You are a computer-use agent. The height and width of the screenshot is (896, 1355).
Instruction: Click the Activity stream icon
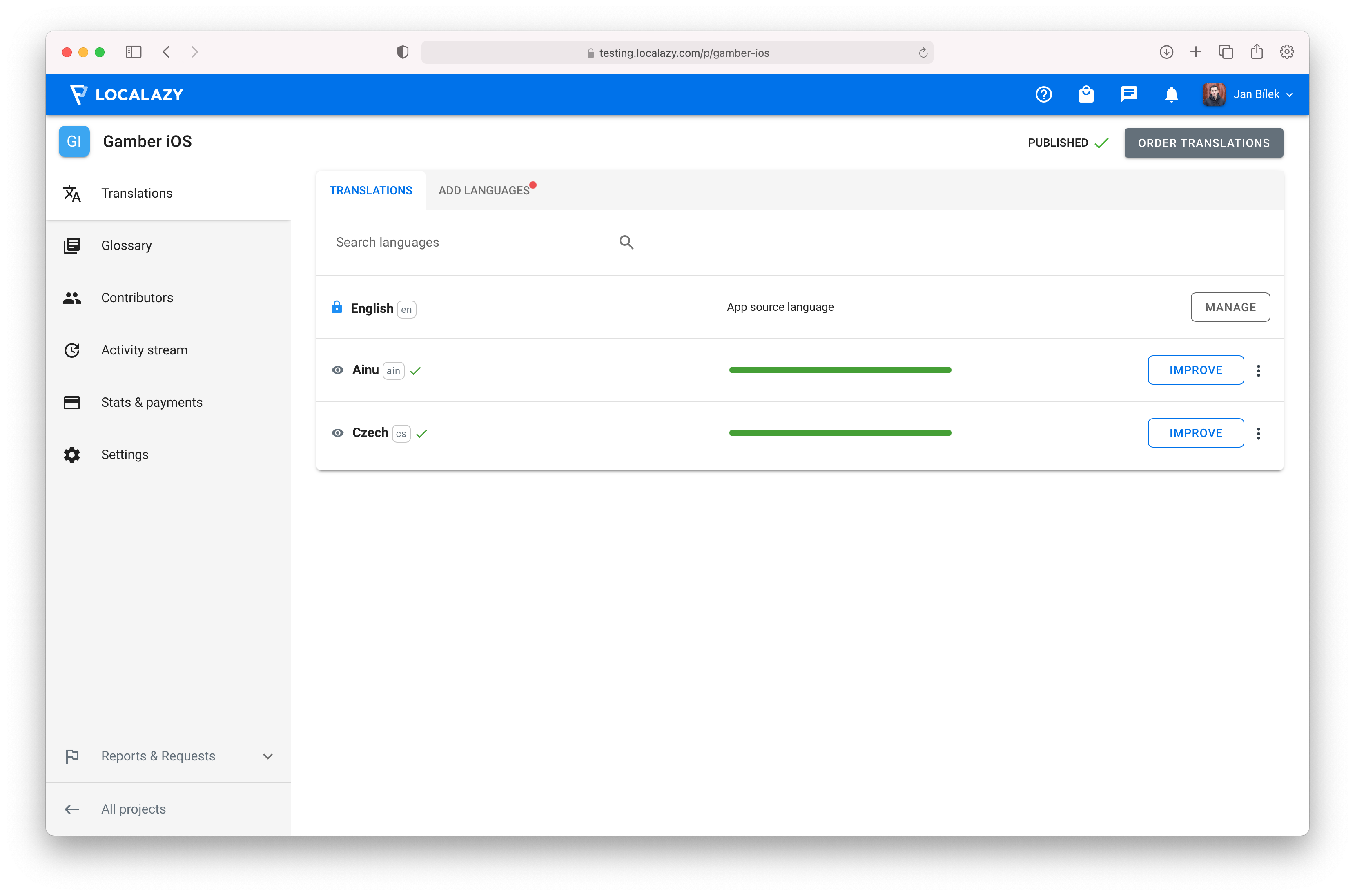[72, 350]
